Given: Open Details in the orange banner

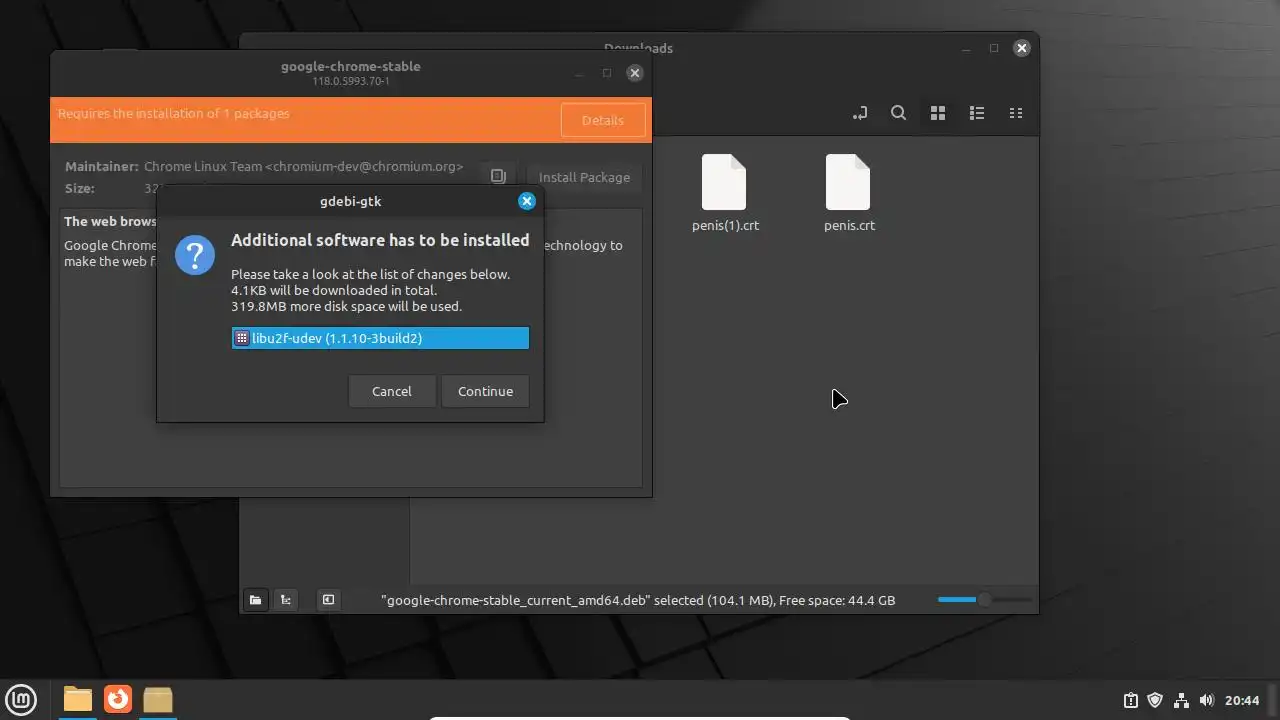Looking at the screenshot, I should pyautogui.click(x=602, y=120).
